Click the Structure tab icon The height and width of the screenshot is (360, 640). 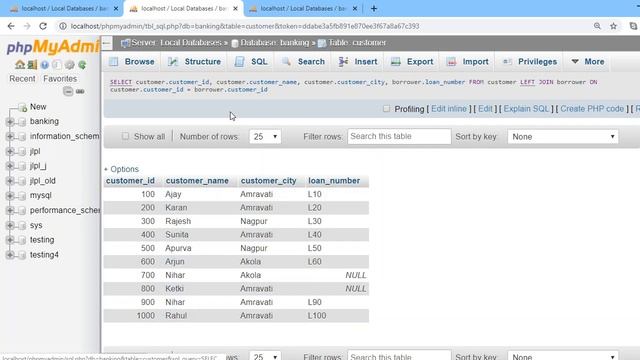[x=173, y=62]
